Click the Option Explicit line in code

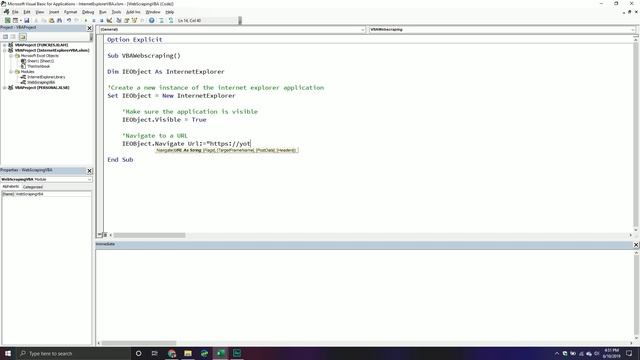tap(135, 40)
